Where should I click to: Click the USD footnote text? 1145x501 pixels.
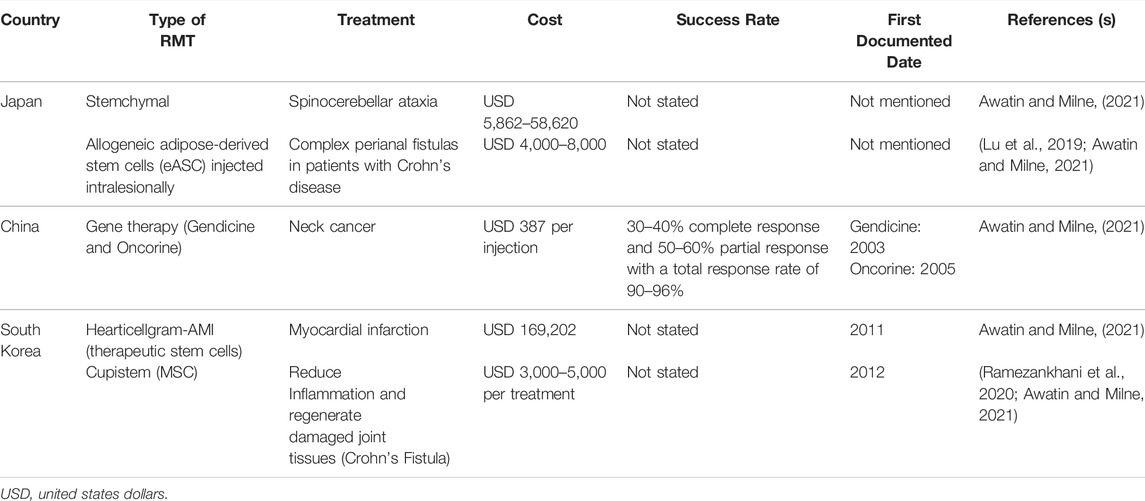pyautogui.click(x=84, y=494)
